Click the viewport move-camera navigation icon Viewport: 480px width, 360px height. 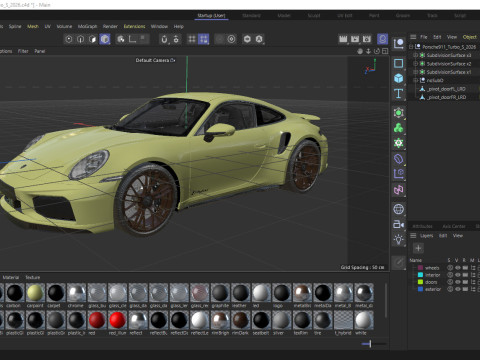pyautogui.click(x=360, y=51)
